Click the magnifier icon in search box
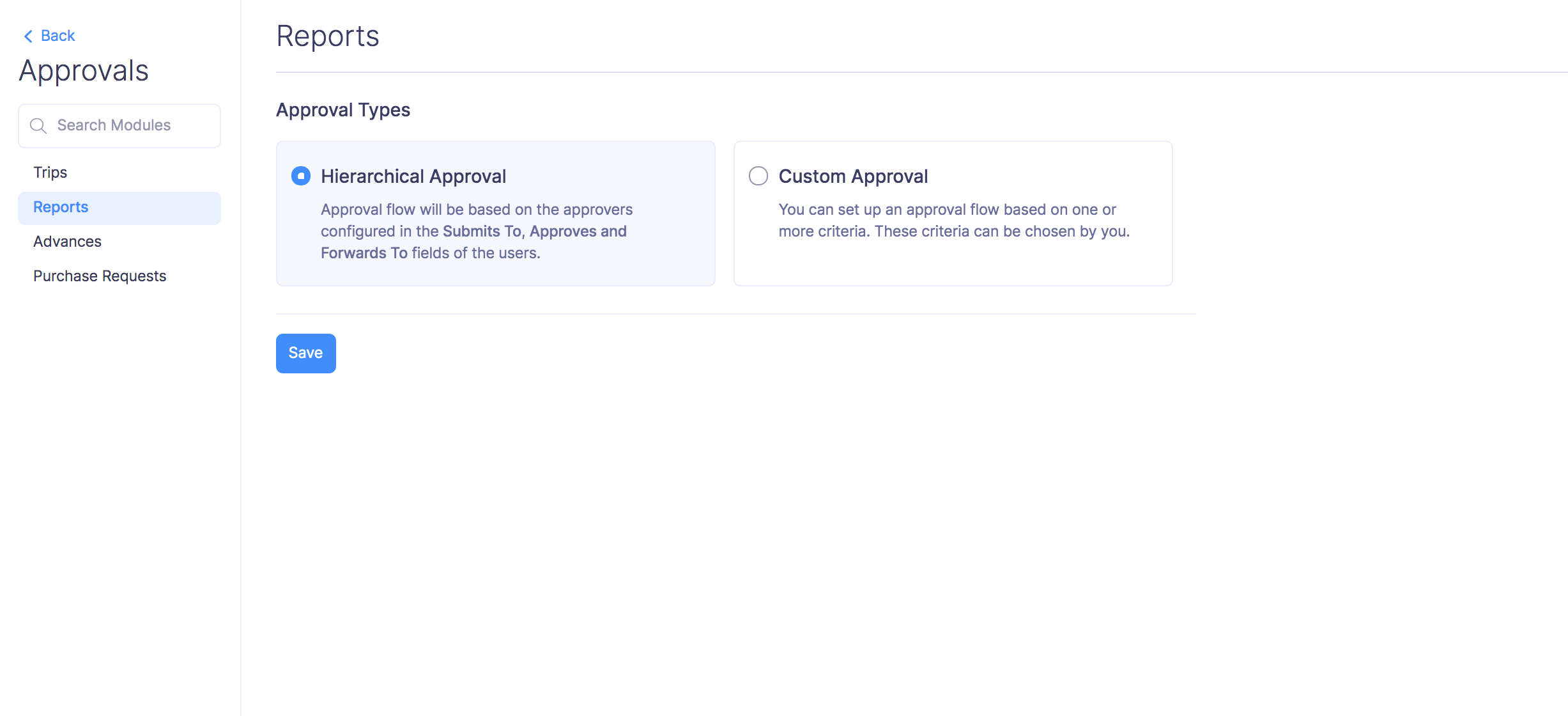The width and height of the screenshot is (1568, 716). point(38,126)
